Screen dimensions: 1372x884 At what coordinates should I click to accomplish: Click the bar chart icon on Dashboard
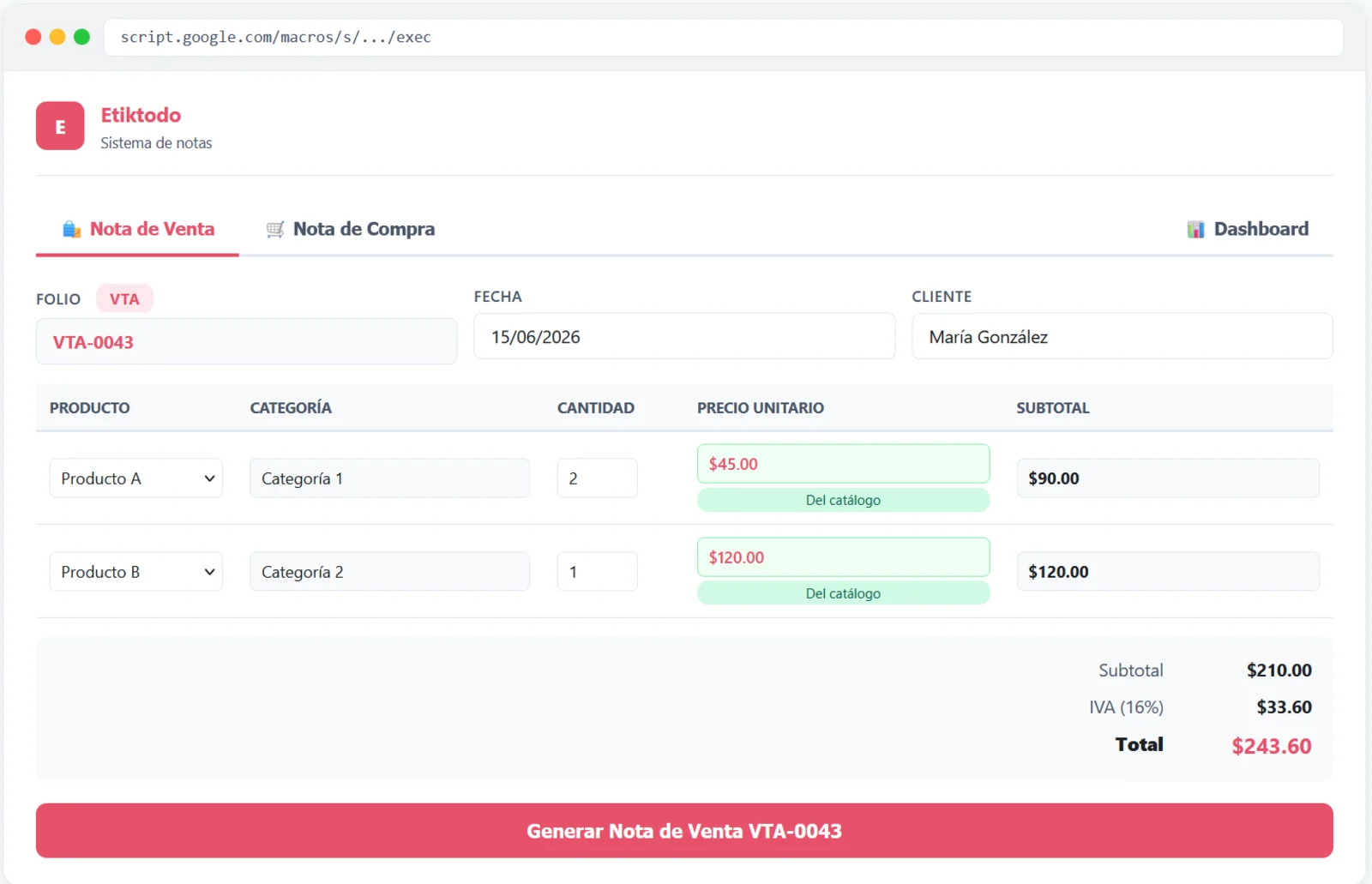tap(1195, 229)
